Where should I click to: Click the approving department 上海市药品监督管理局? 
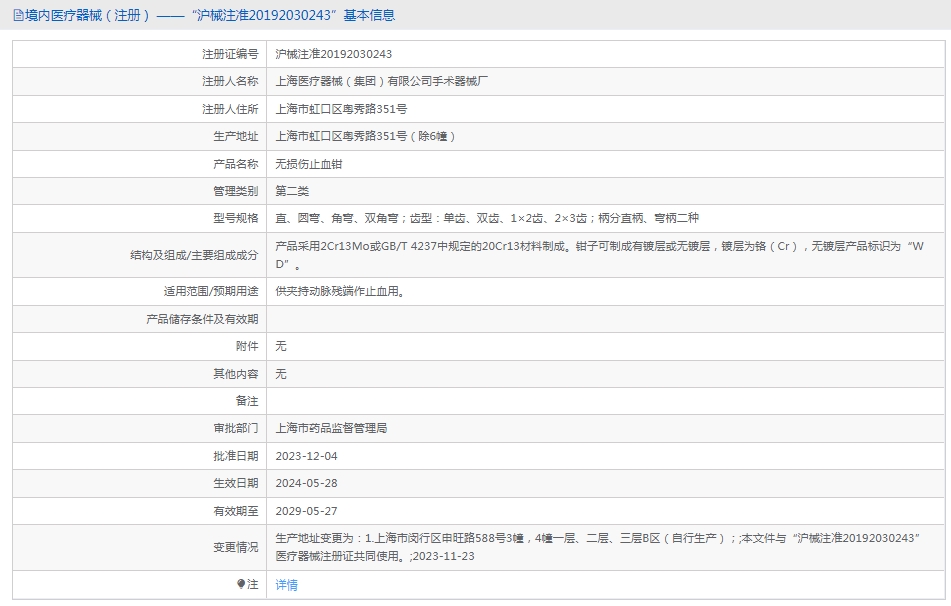pos(331,428)
